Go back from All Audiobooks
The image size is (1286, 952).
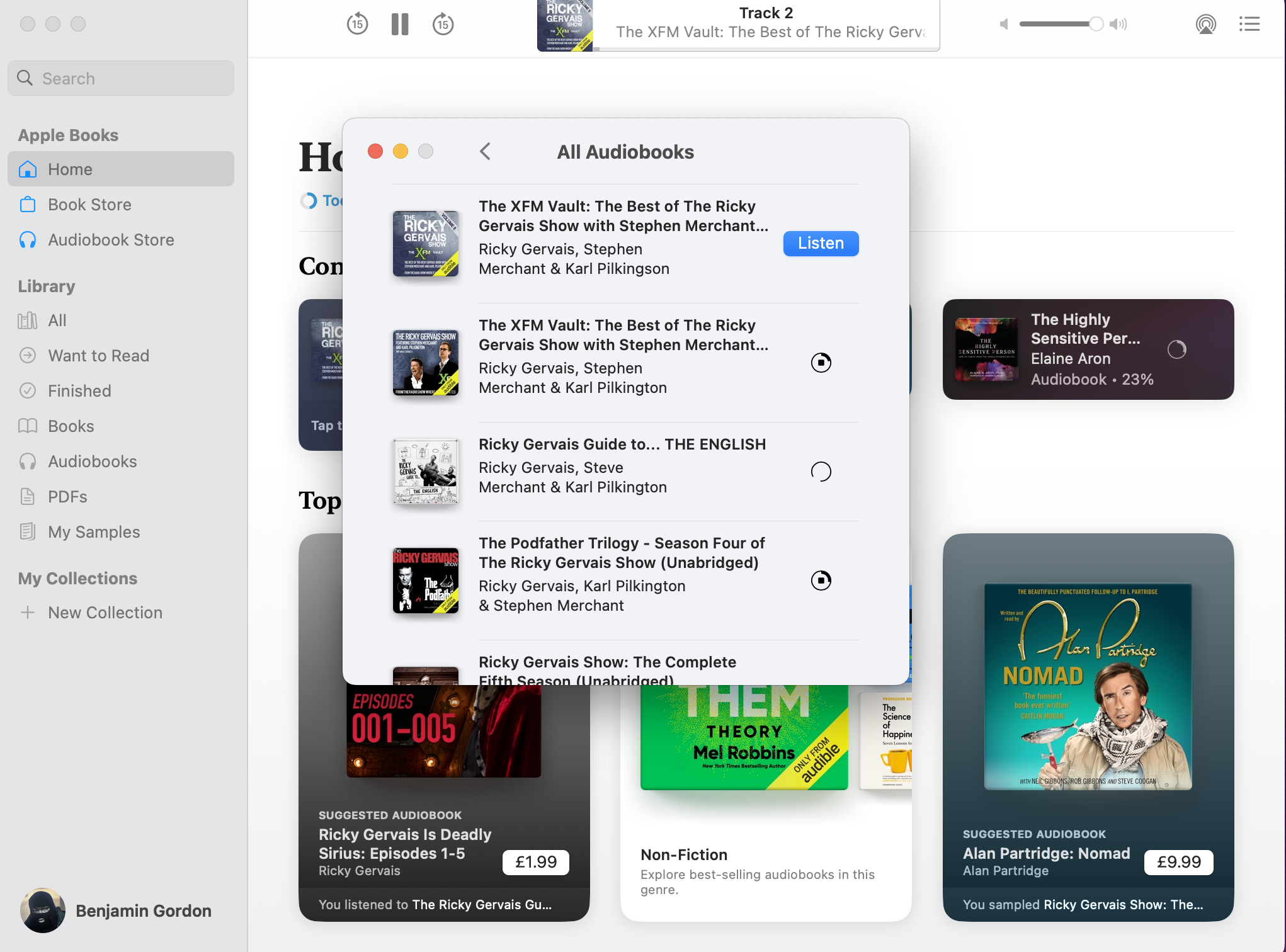point(485,152)
